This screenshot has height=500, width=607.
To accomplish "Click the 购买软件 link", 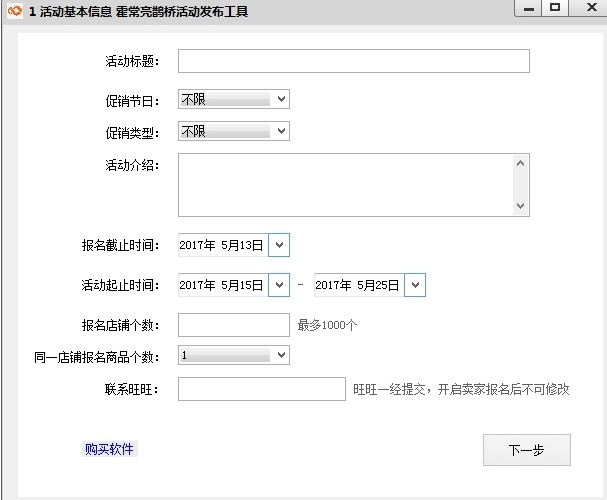I will coord(109,449).
